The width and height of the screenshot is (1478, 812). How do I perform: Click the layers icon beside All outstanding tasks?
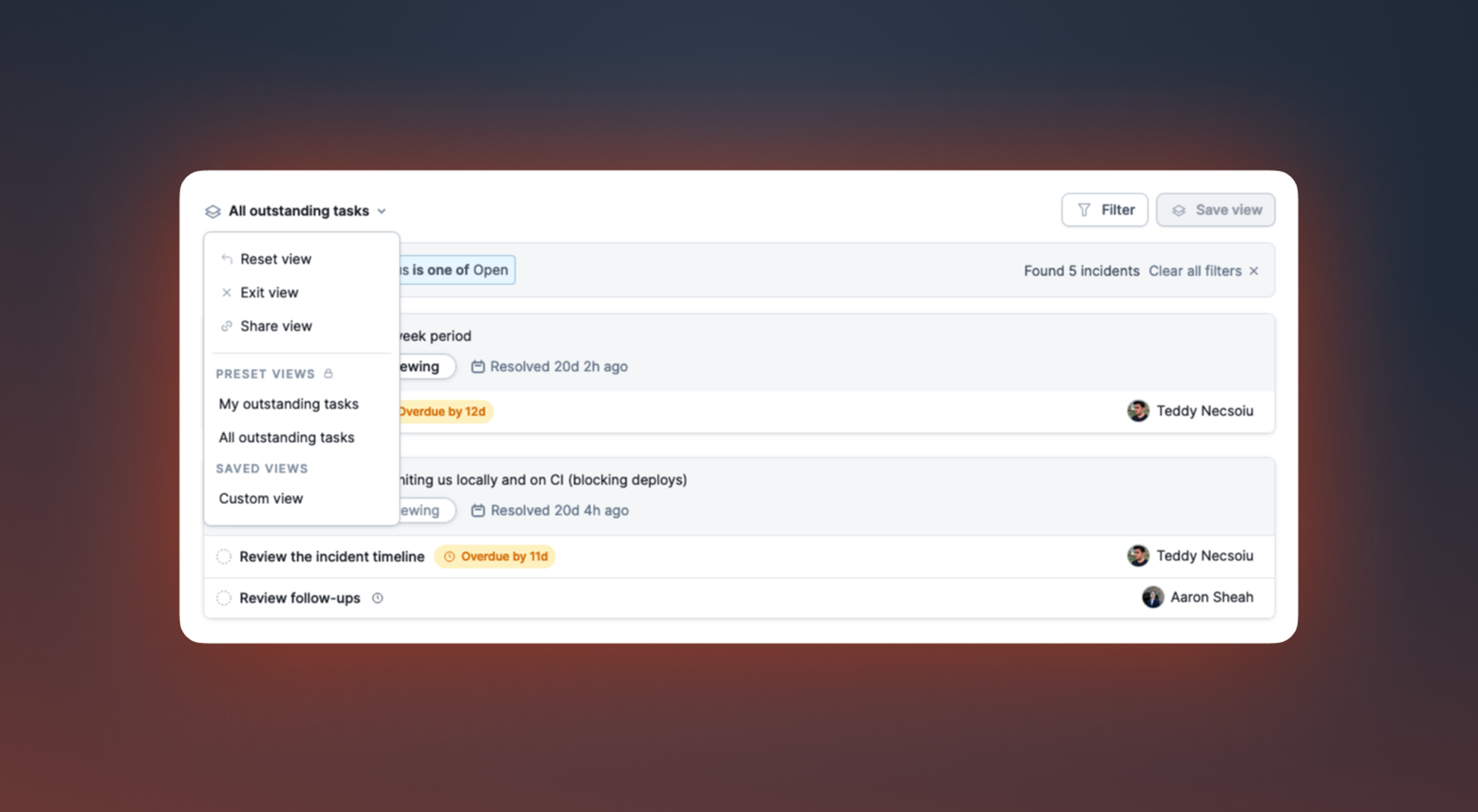click(x=213, y=211)
